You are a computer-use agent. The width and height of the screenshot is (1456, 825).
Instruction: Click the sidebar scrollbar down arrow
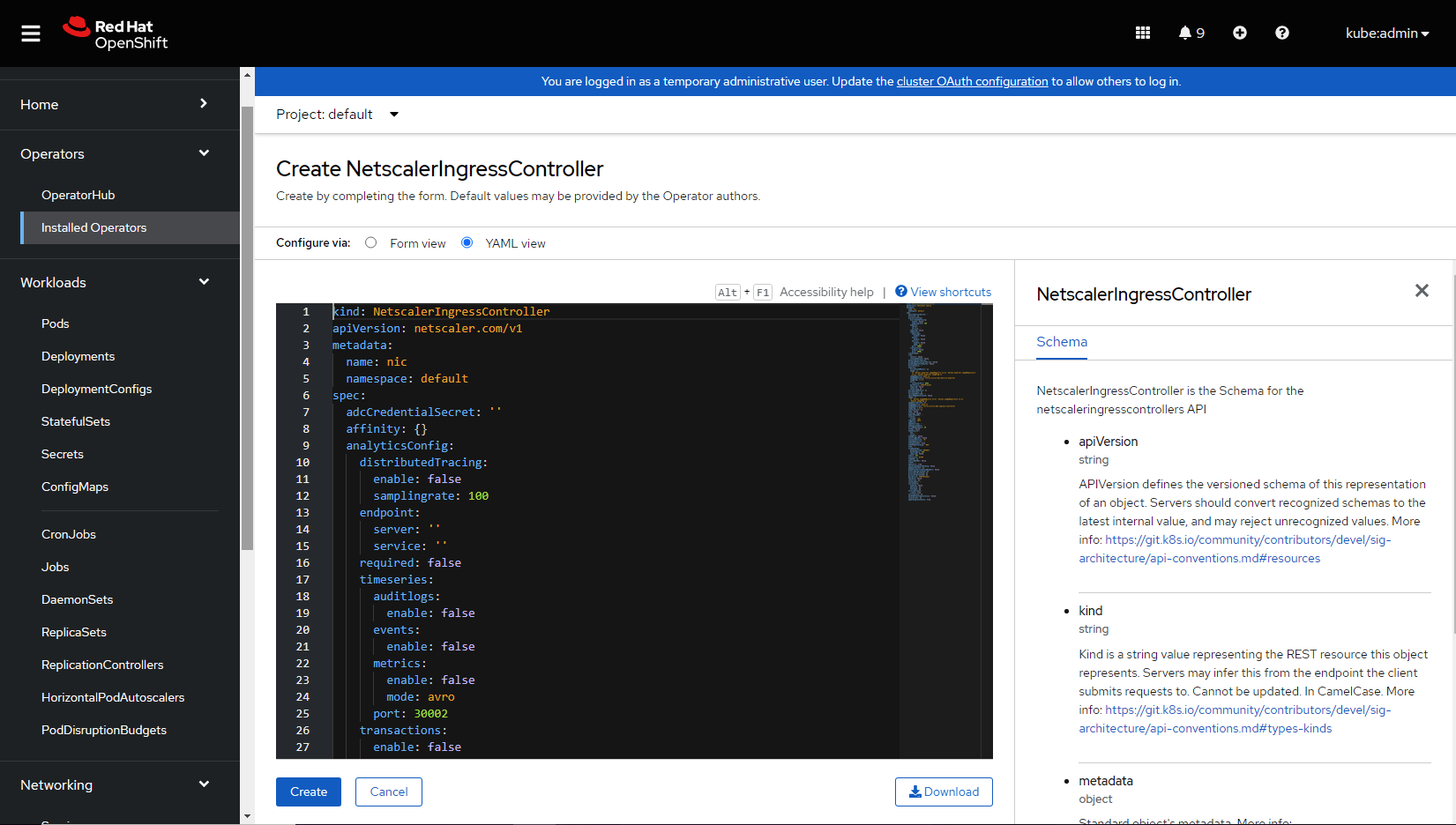pos(247,816)
